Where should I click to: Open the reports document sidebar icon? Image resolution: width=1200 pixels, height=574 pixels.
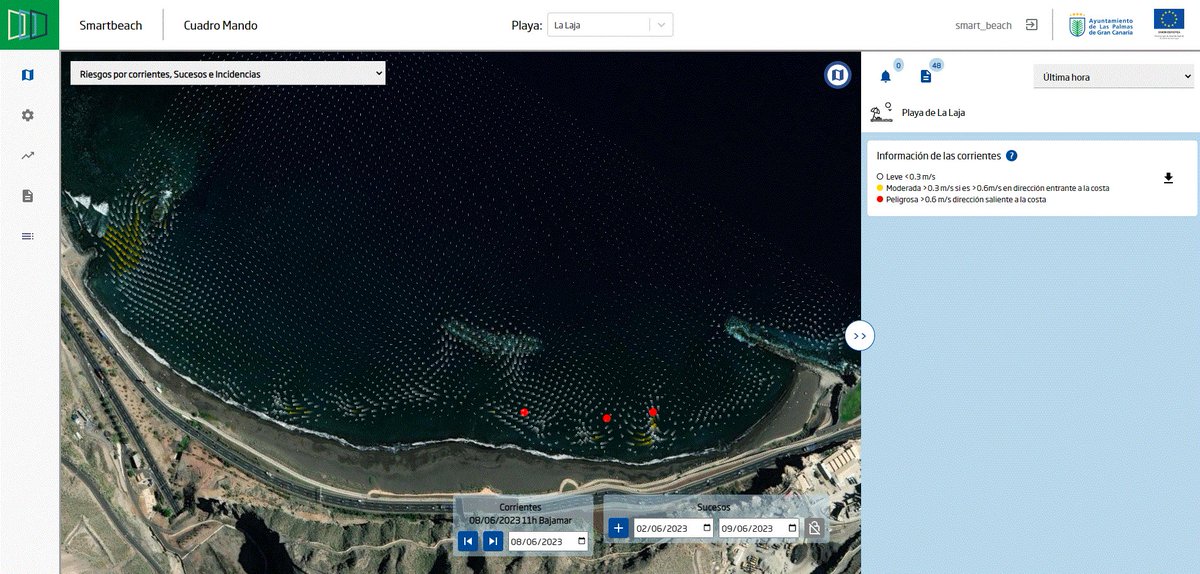pos(28,195)
